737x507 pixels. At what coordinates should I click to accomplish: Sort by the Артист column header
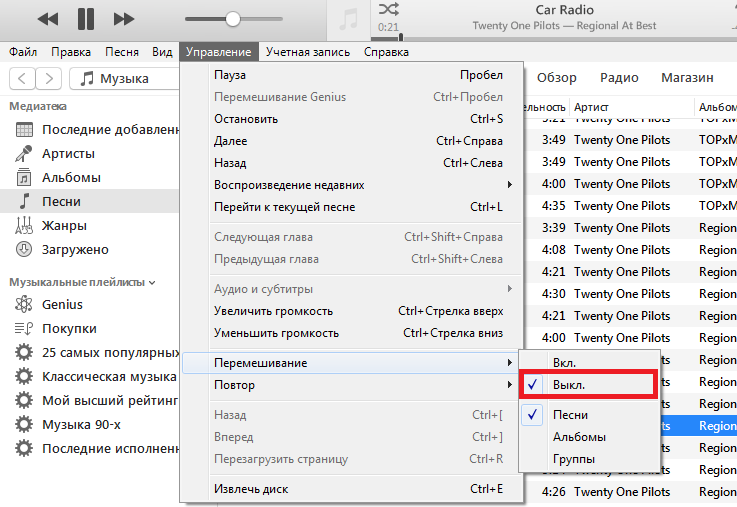pyautogui.click(x=632, y=107)
